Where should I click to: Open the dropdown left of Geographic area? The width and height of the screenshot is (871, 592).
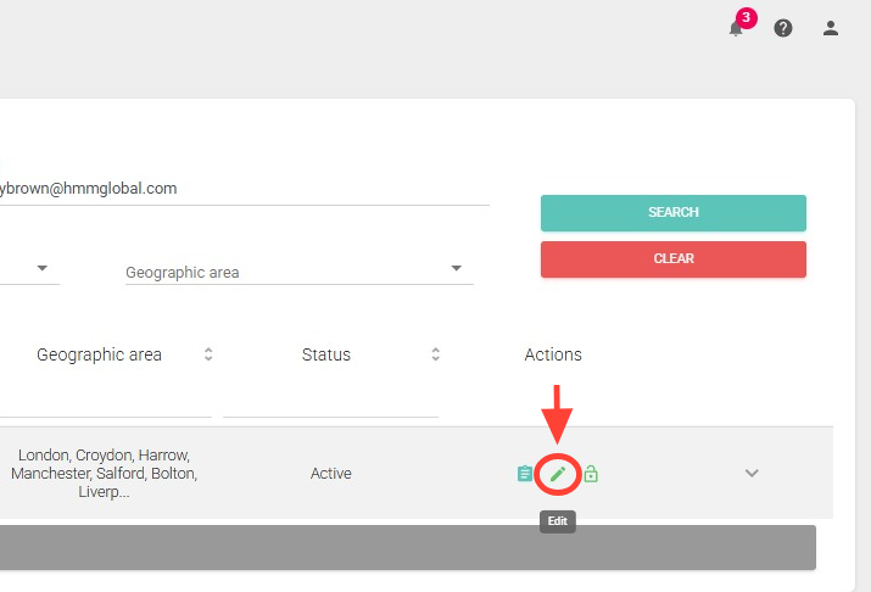(x=42, y=269)
